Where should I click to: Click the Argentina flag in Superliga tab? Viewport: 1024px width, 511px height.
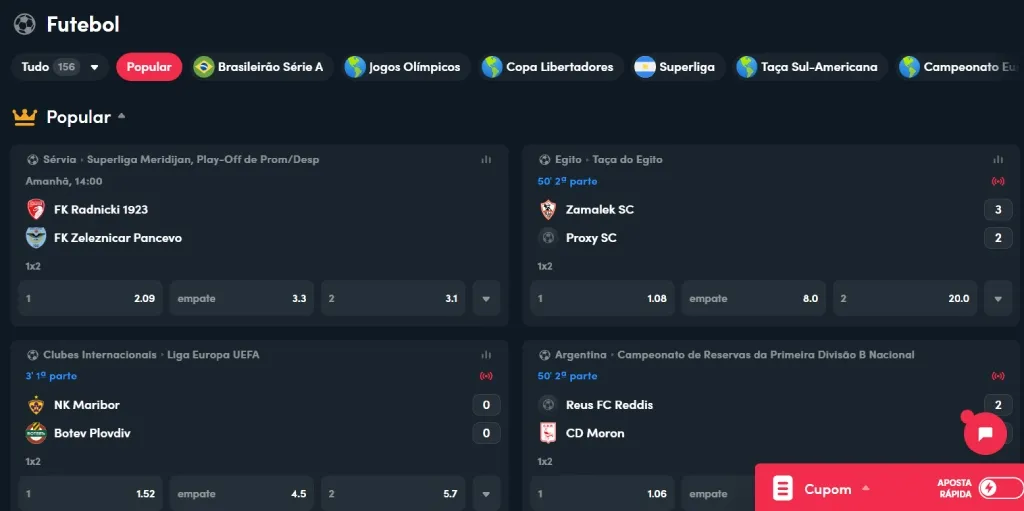tap(645, 67)
